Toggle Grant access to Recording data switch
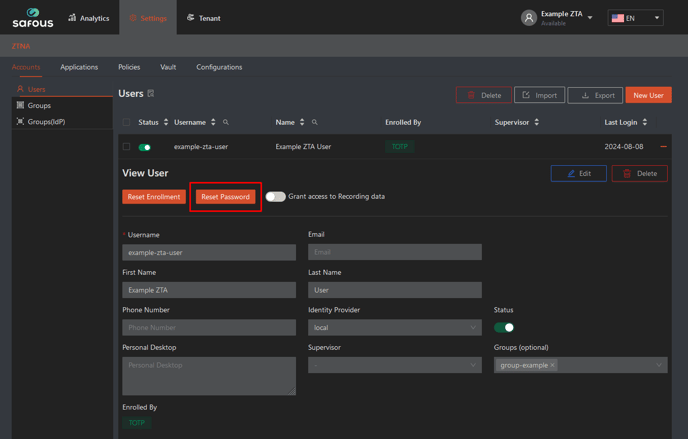 [275, 197]
